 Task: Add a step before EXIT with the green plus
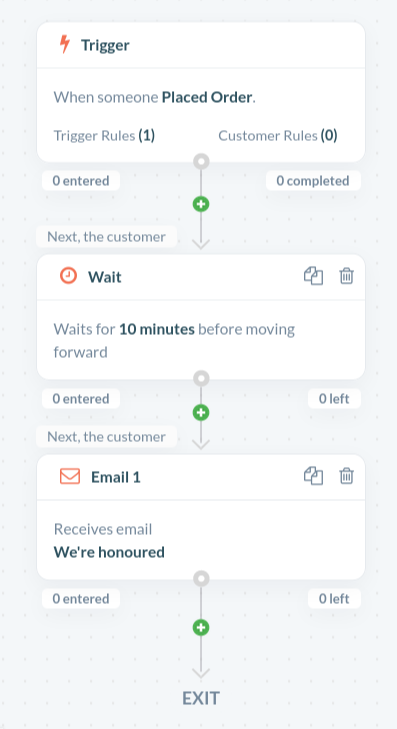pyautogui.click(x=201, y=628)
